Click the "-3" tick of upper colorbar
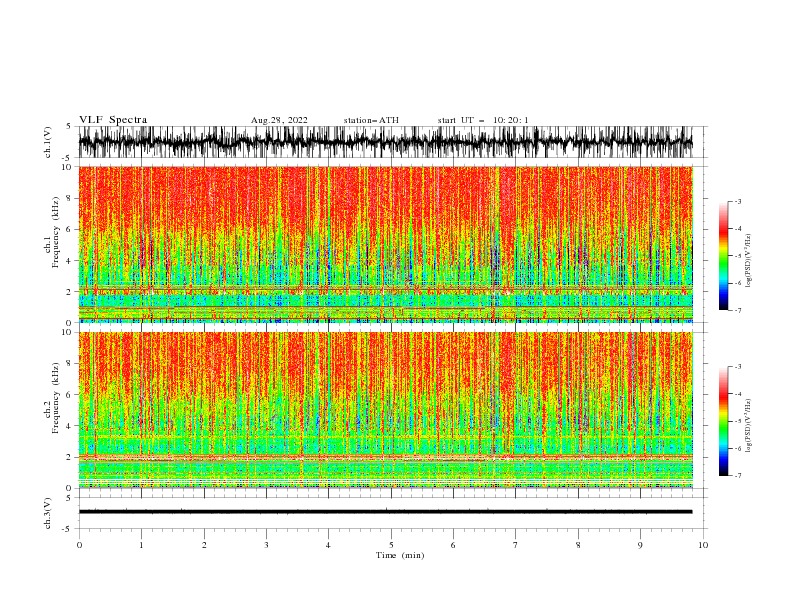This screenshot has width=792, height=612. pyautogui.click(x=738, y=201)
